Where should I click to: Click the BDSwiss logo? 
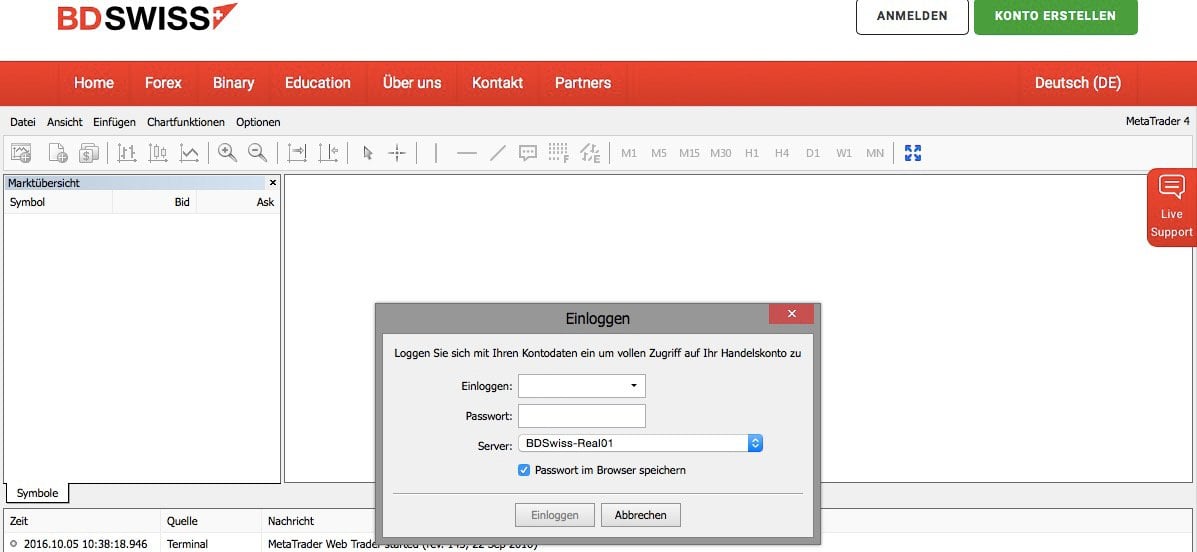click(147, 17)
